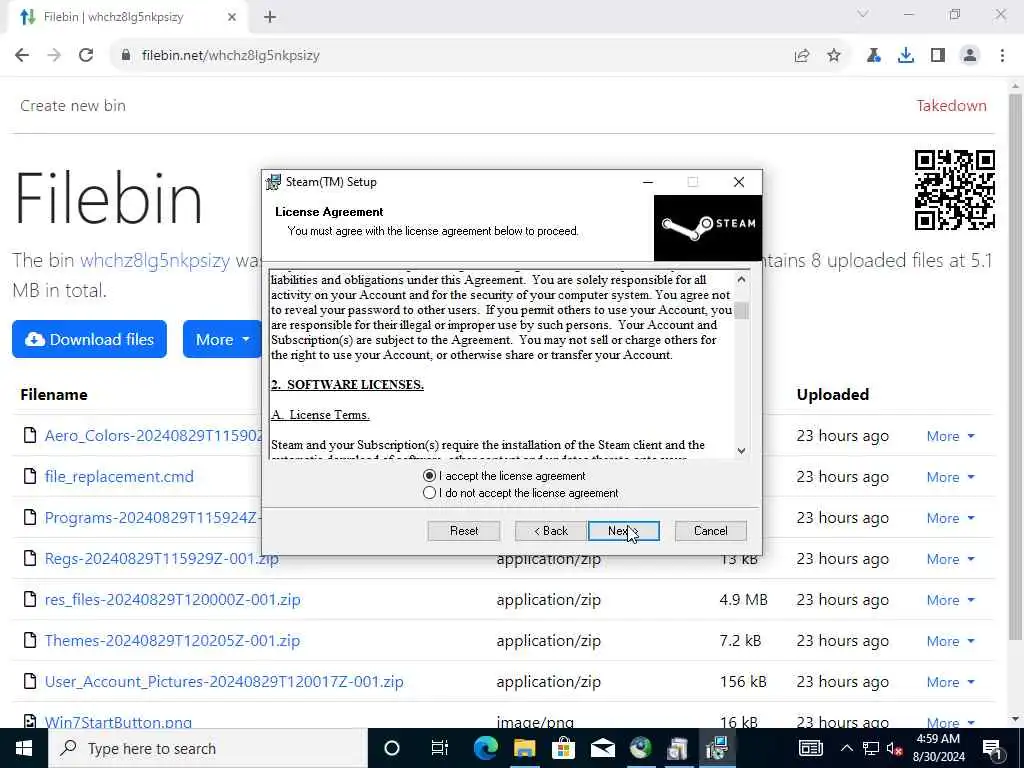
Task: Open Chrome profile avatar
Action: click(970, 56)
